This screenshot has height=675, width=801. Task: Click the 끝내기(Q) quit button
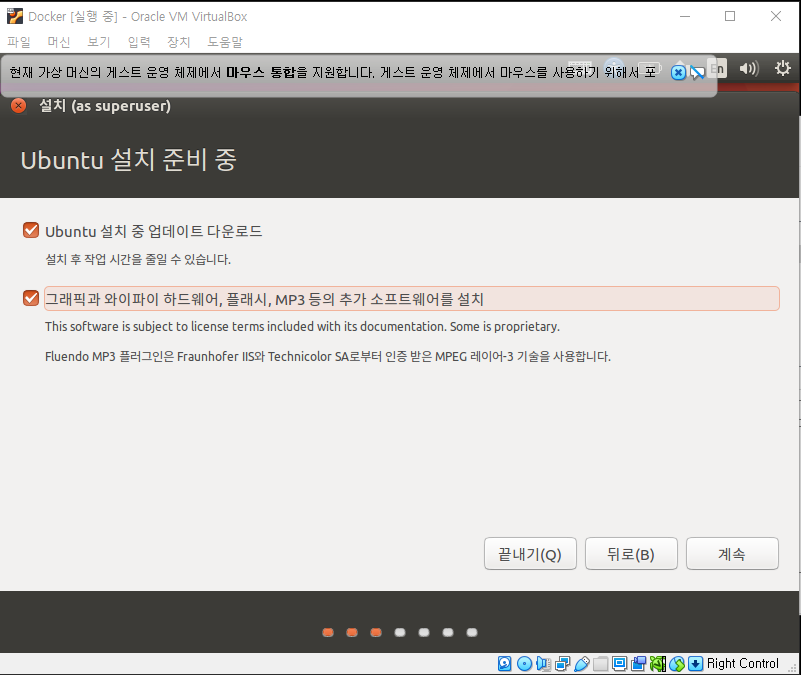click(x=530, y=553)
